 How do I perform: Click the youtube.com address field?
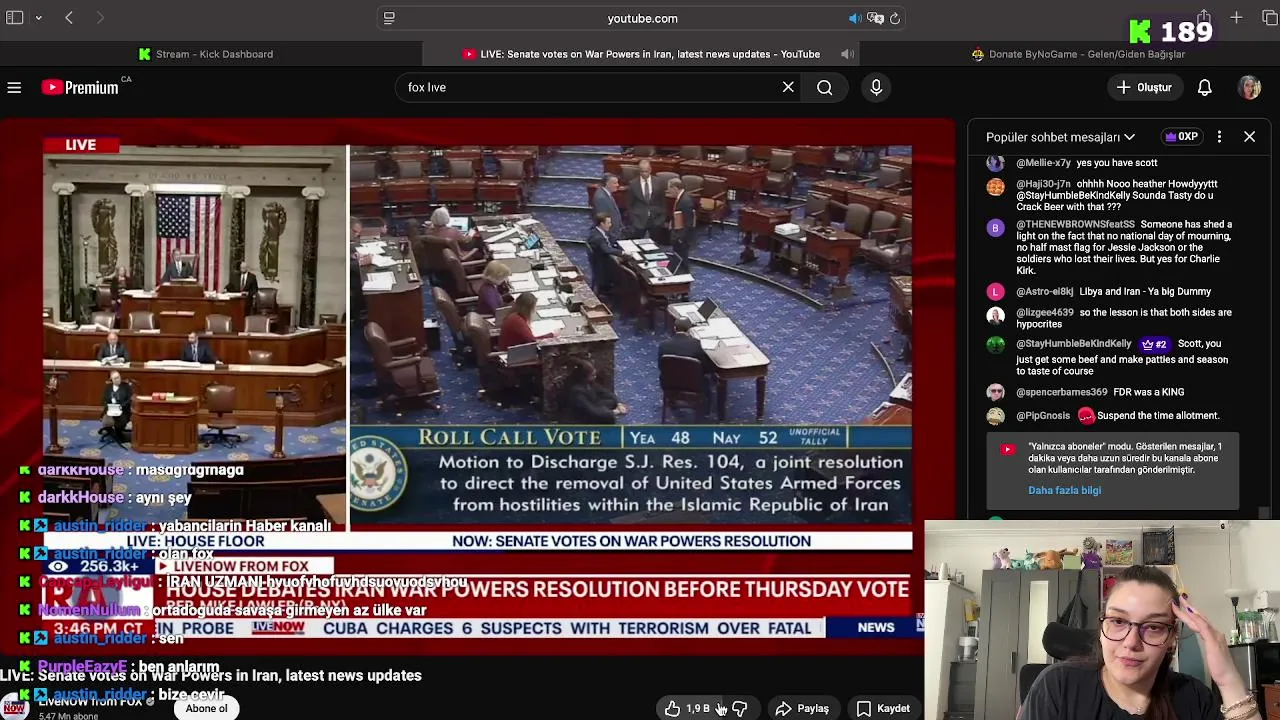[642, 18]
